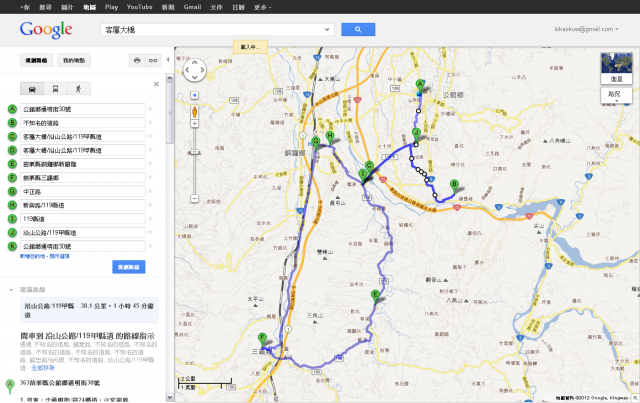
Task: Click the left panel scrollbar up arrow
Action: click(170, 78)
